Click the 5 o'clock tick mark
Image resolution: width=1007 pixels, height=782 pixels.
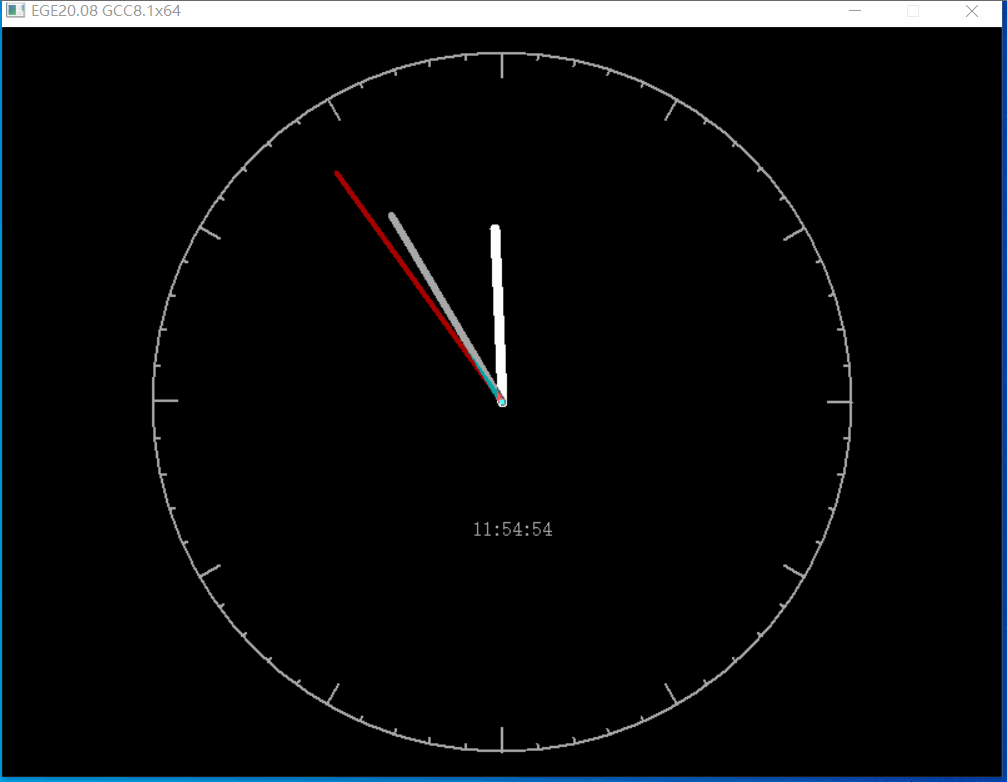click(x=670, y=693)
